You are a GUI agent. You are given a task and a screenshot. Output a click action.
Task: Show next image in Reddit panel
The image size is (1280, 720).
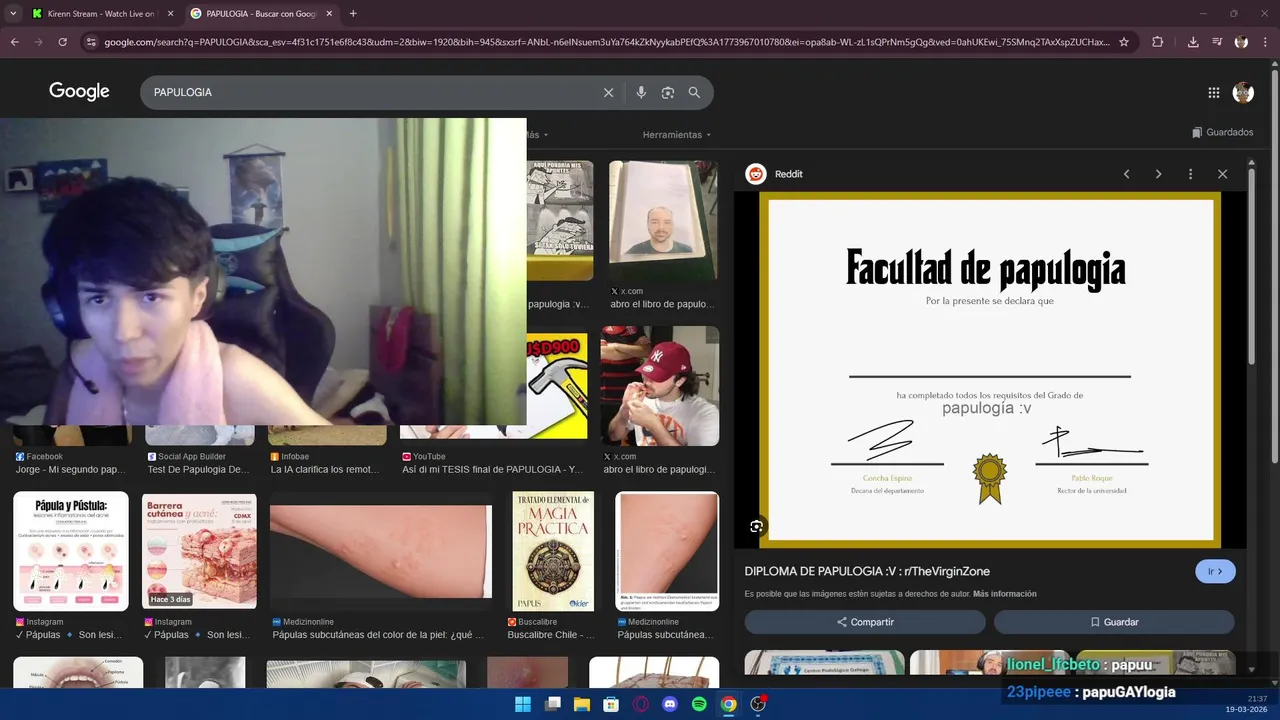point(1158,174)
